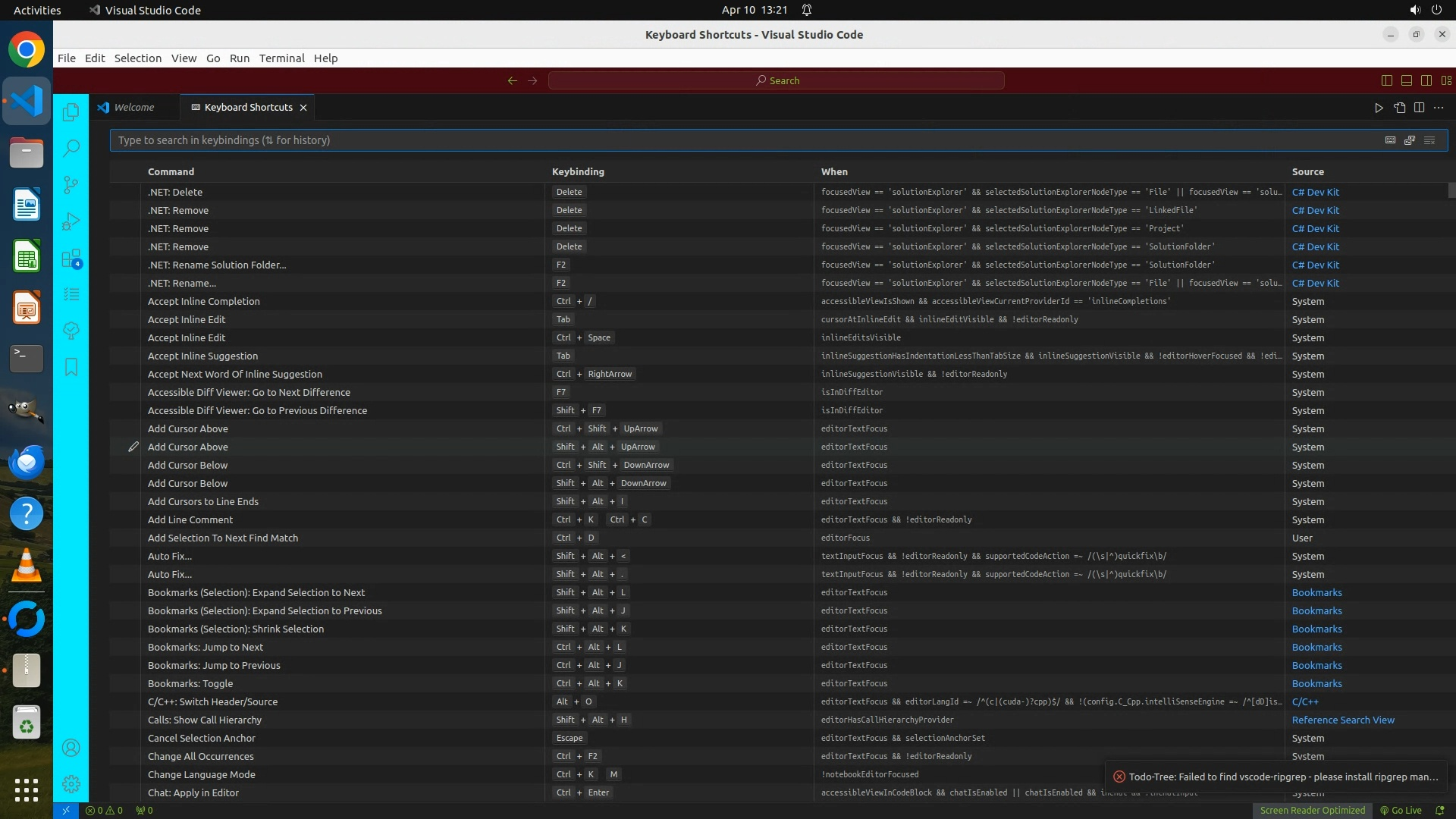Click the keybindings search input field

tap(743, 140)
